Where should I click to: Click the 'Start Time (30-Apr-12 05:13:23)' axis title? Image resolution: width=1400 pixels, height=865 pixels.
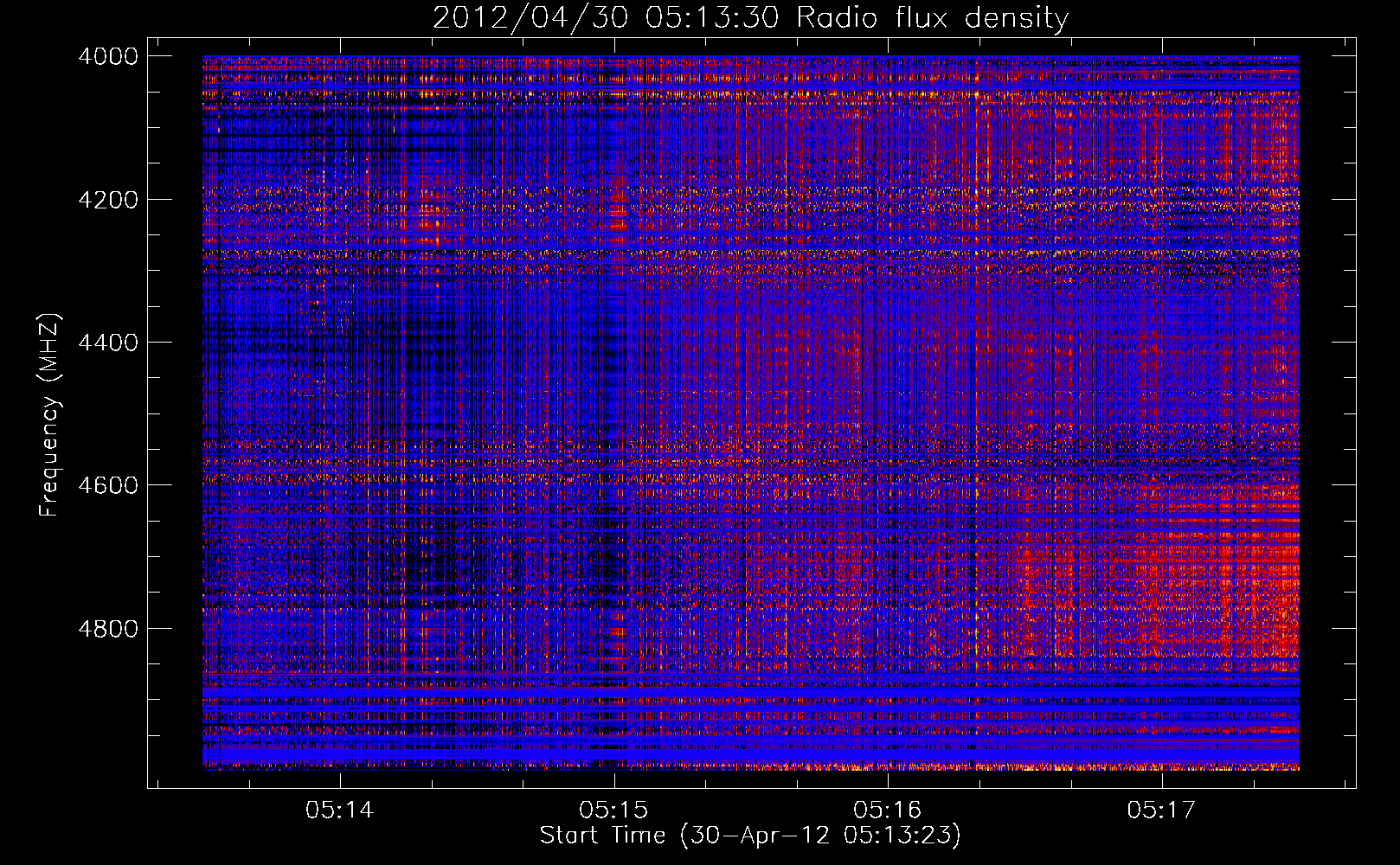coord(751,836)
